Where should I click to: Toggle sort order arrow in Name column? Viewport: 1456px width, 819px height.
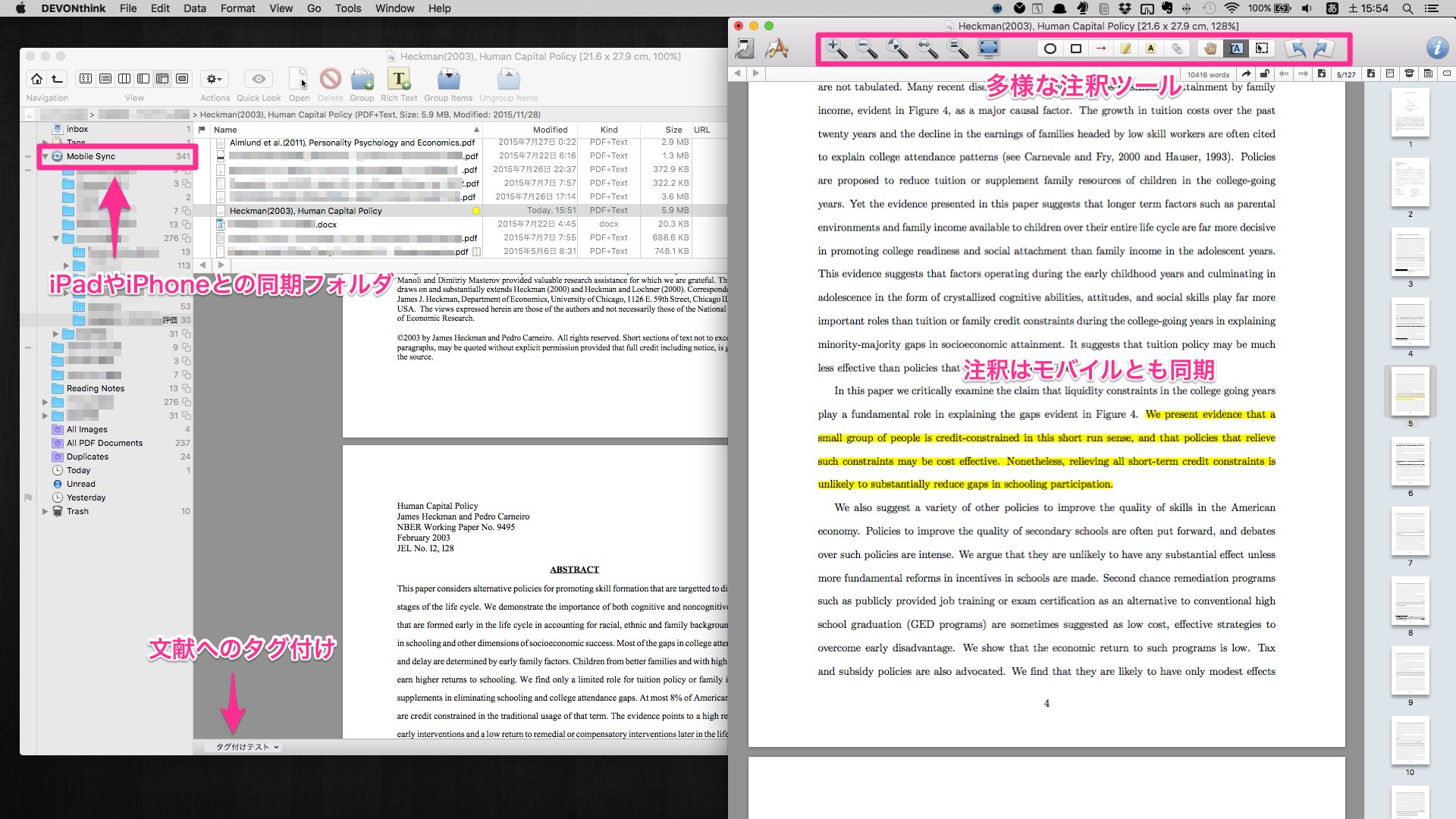tap(476, 130)
